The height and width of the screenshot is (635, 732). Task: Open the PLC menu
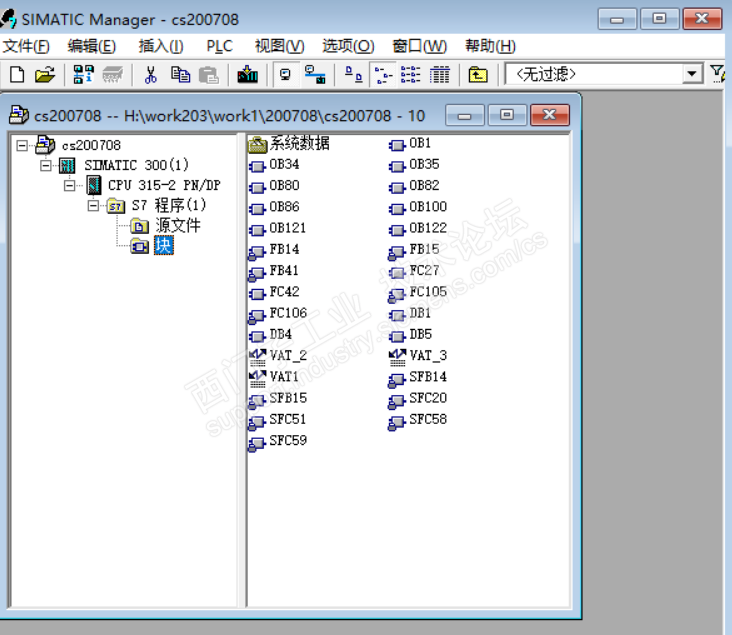pyautogui.click(x=219, y=46)
